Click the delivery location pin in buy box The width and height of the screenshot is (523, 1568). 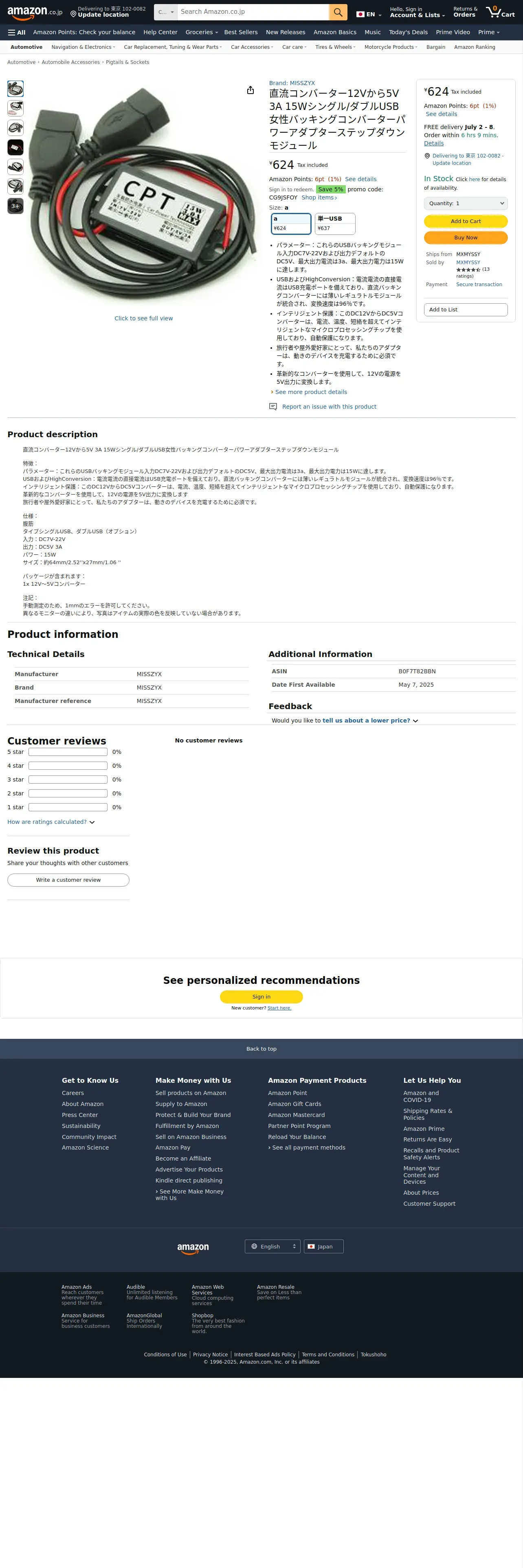tap(427, 156)
